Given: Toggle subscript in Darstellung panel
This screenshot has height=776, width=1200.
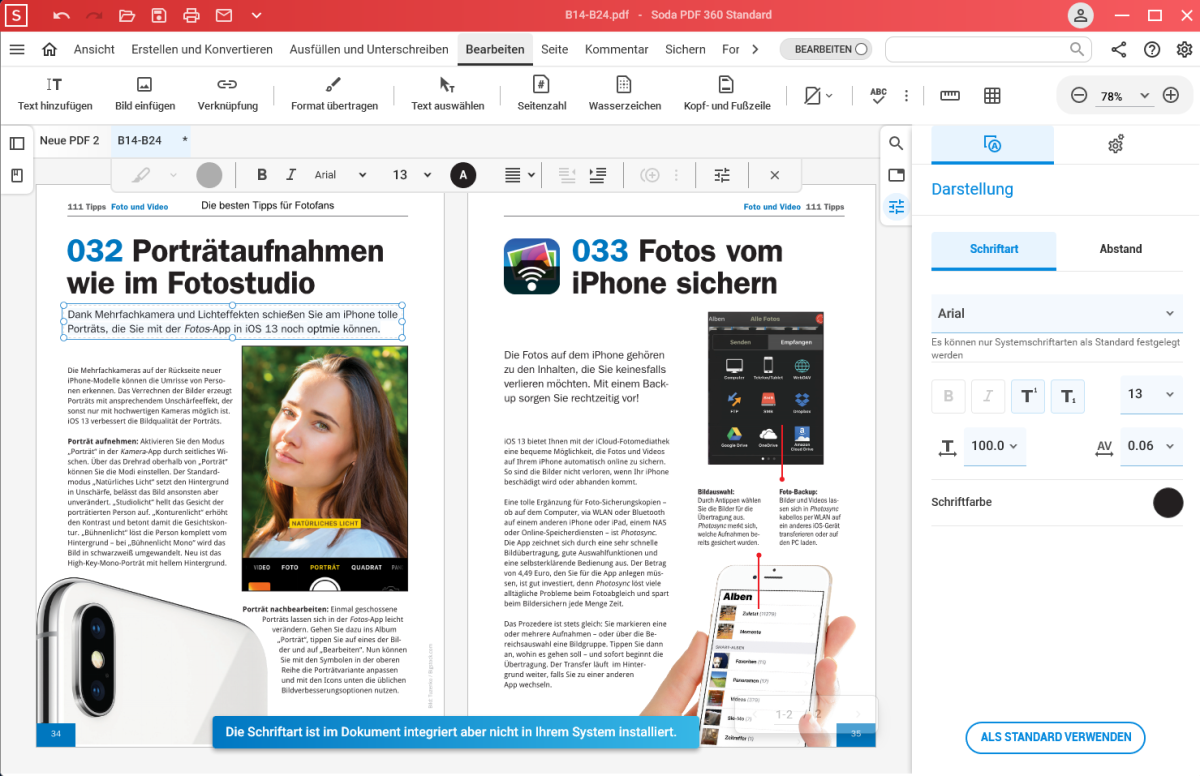Looking at the screenshot, I should click(1067, 396).
